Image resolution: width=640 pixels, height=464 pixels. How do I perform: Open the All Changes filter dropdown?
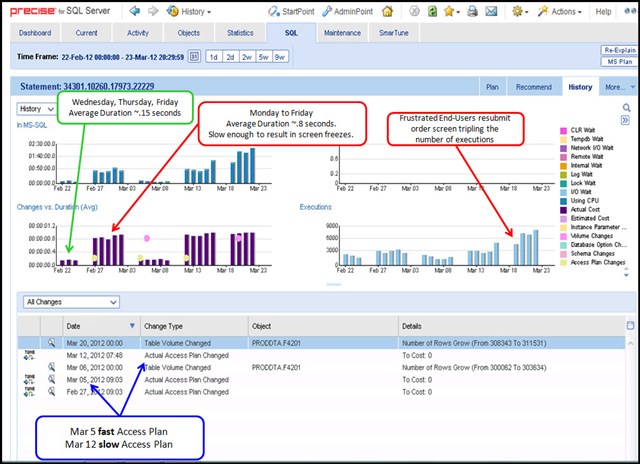pyautogui.click(x=71, y=302)
